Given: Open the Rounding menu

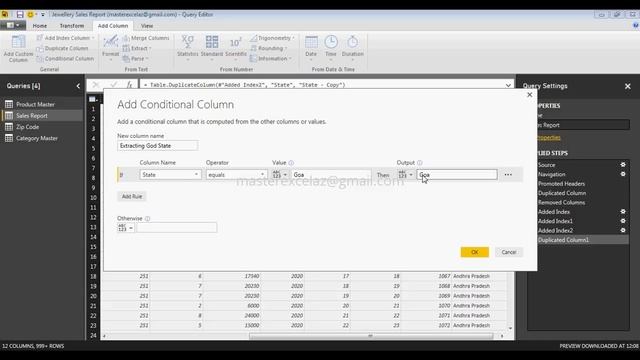Looking at the screenshot, I should (x=268, y=48).
